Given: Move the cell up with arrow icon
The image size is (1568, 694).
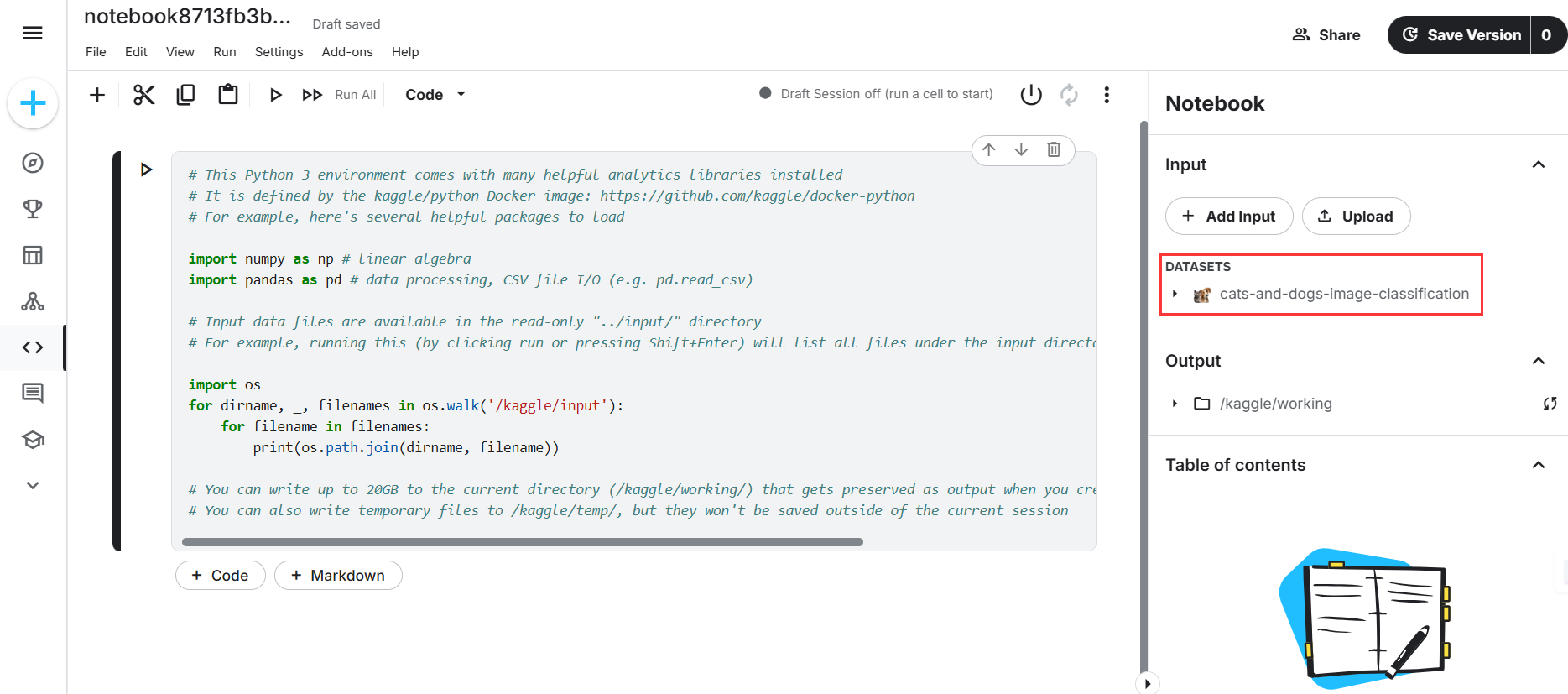Looking at the screenshot, I should coord(989,149).
